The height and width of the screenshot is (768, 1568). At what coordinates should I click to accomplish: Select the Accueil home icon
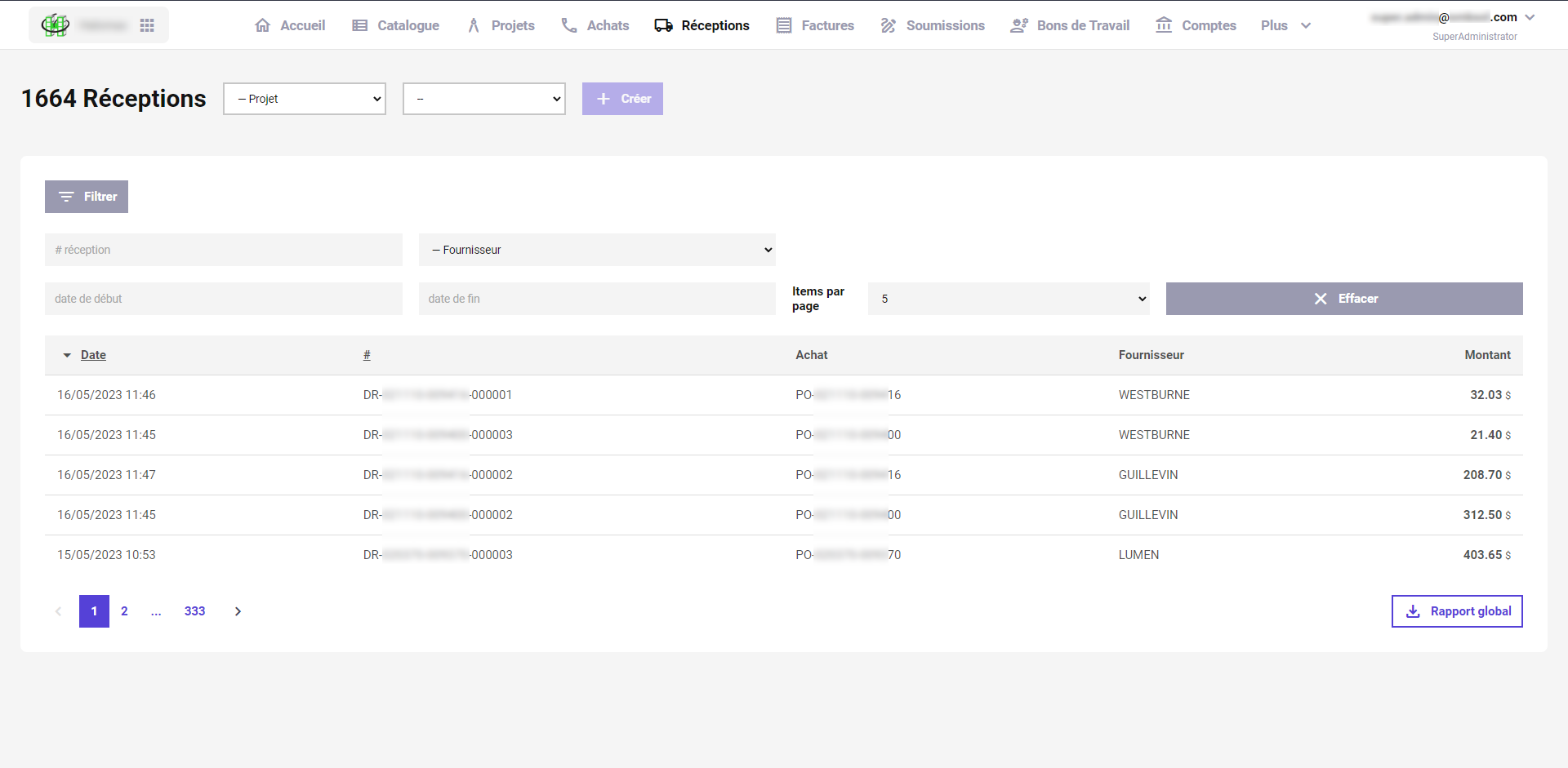click(x=262, y=25)
